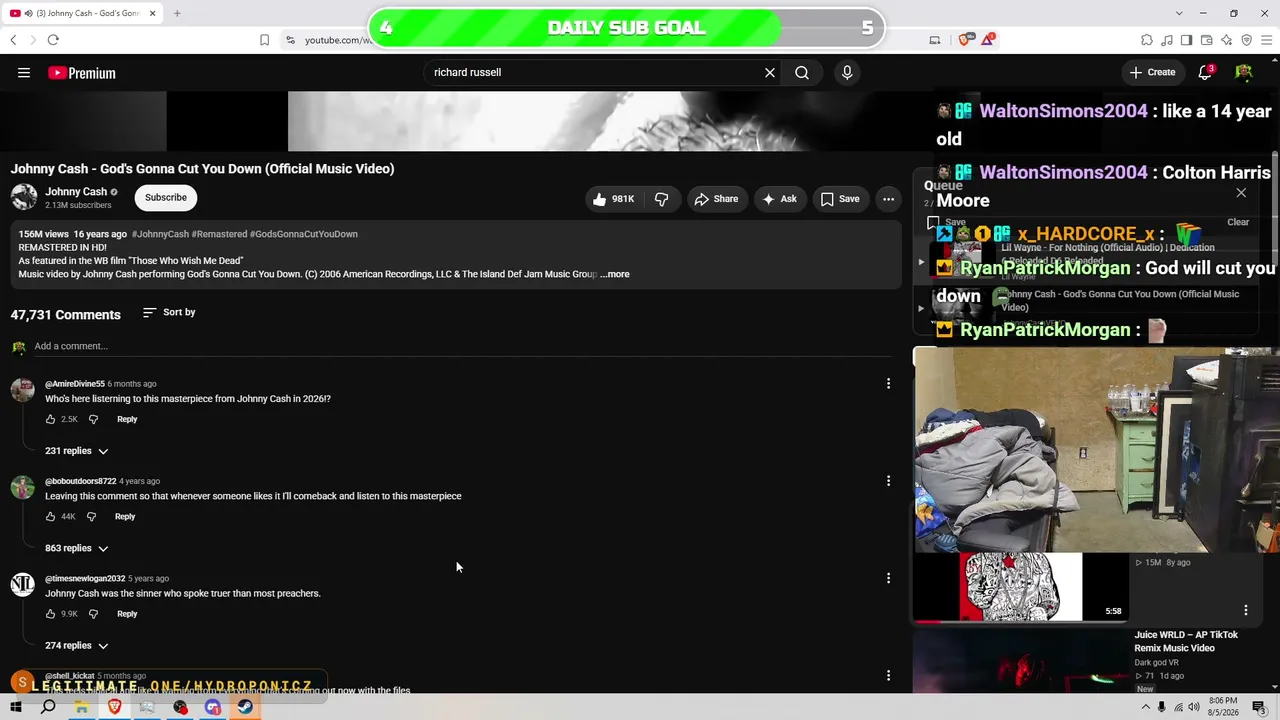This screenshot has width=1280, height=720.
Task: Expand 274 replies thread
Action: pyautogui.click(x=77, y=646)
